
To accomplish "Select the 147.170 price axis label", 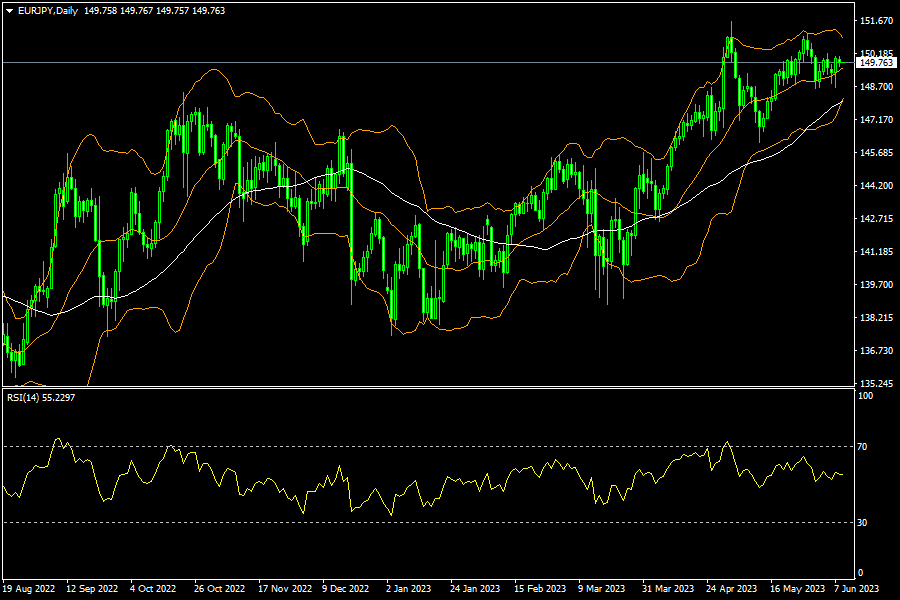I will 876,119.
